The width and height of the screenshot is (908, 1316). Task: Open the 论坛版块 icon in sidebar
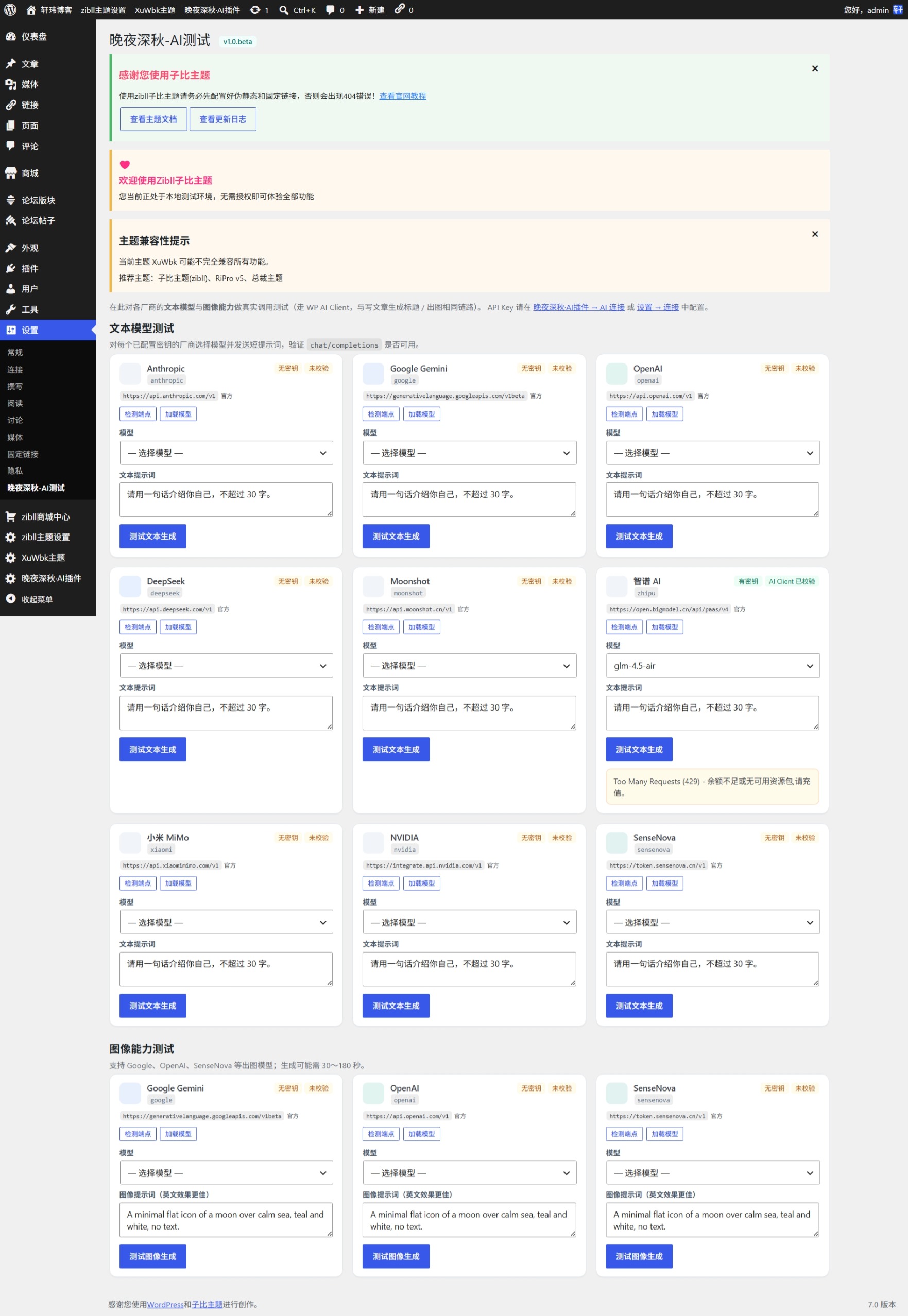point(11,200)
